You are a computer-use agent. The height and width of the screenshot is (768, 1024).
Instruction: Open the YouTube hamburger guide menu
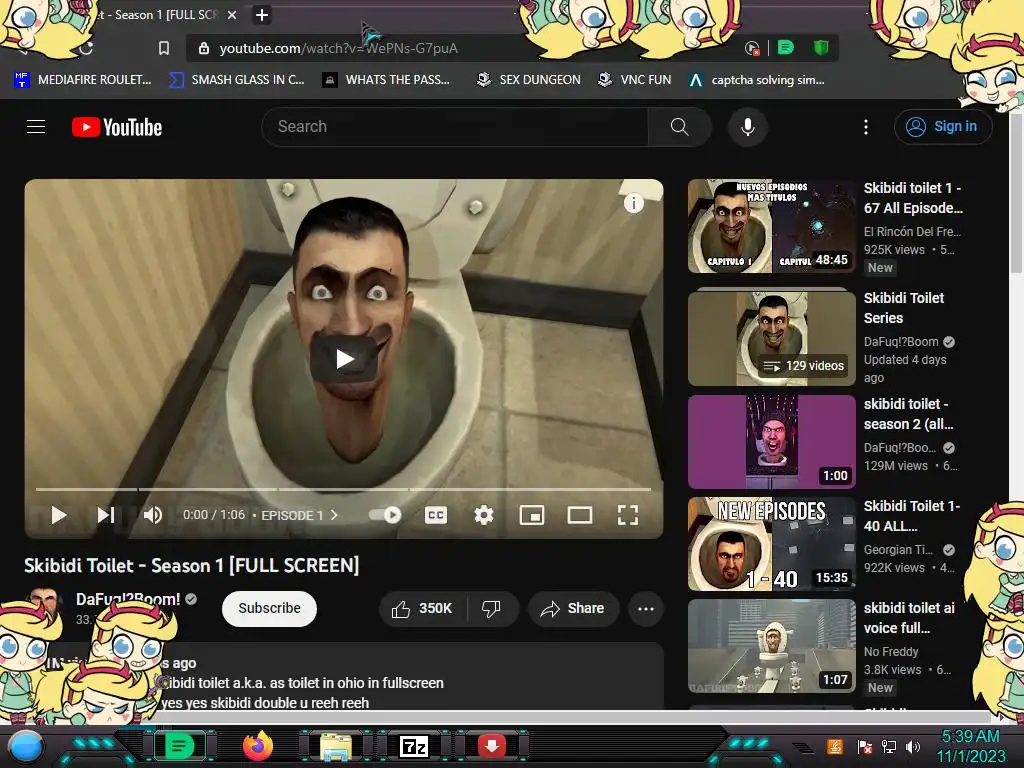(x=36, y=127)
